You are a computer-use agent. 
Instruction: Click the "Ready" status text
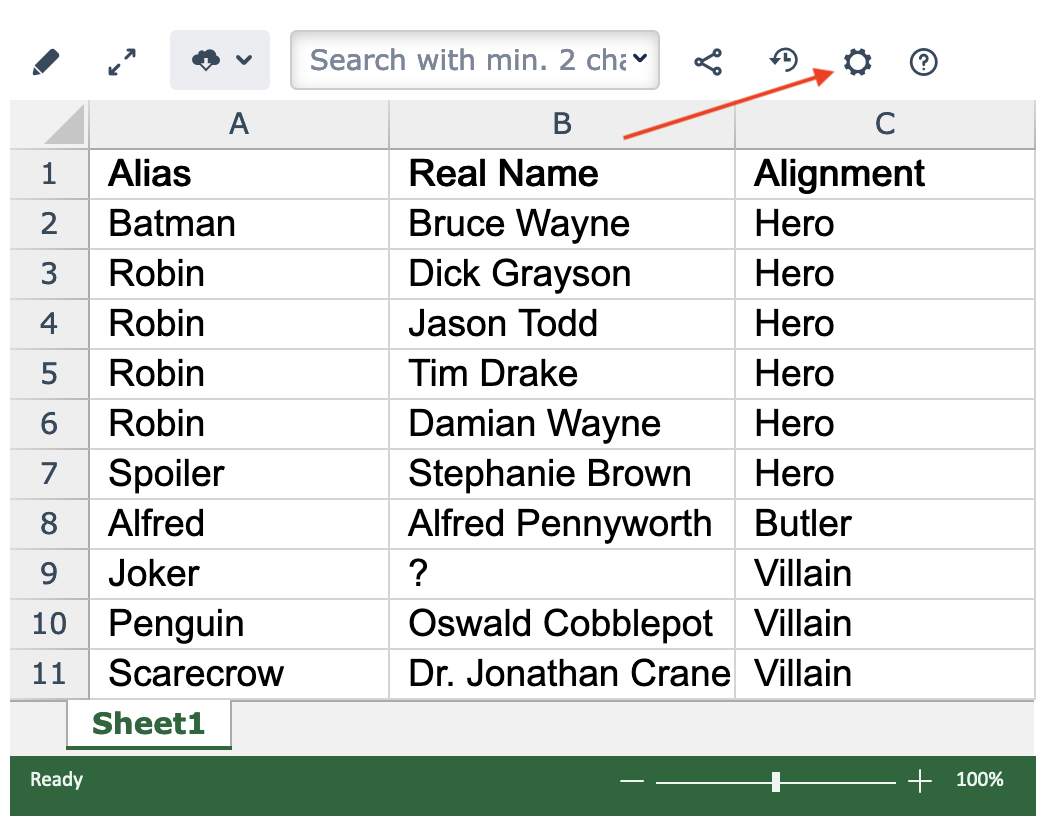click(x=57, y=779)
